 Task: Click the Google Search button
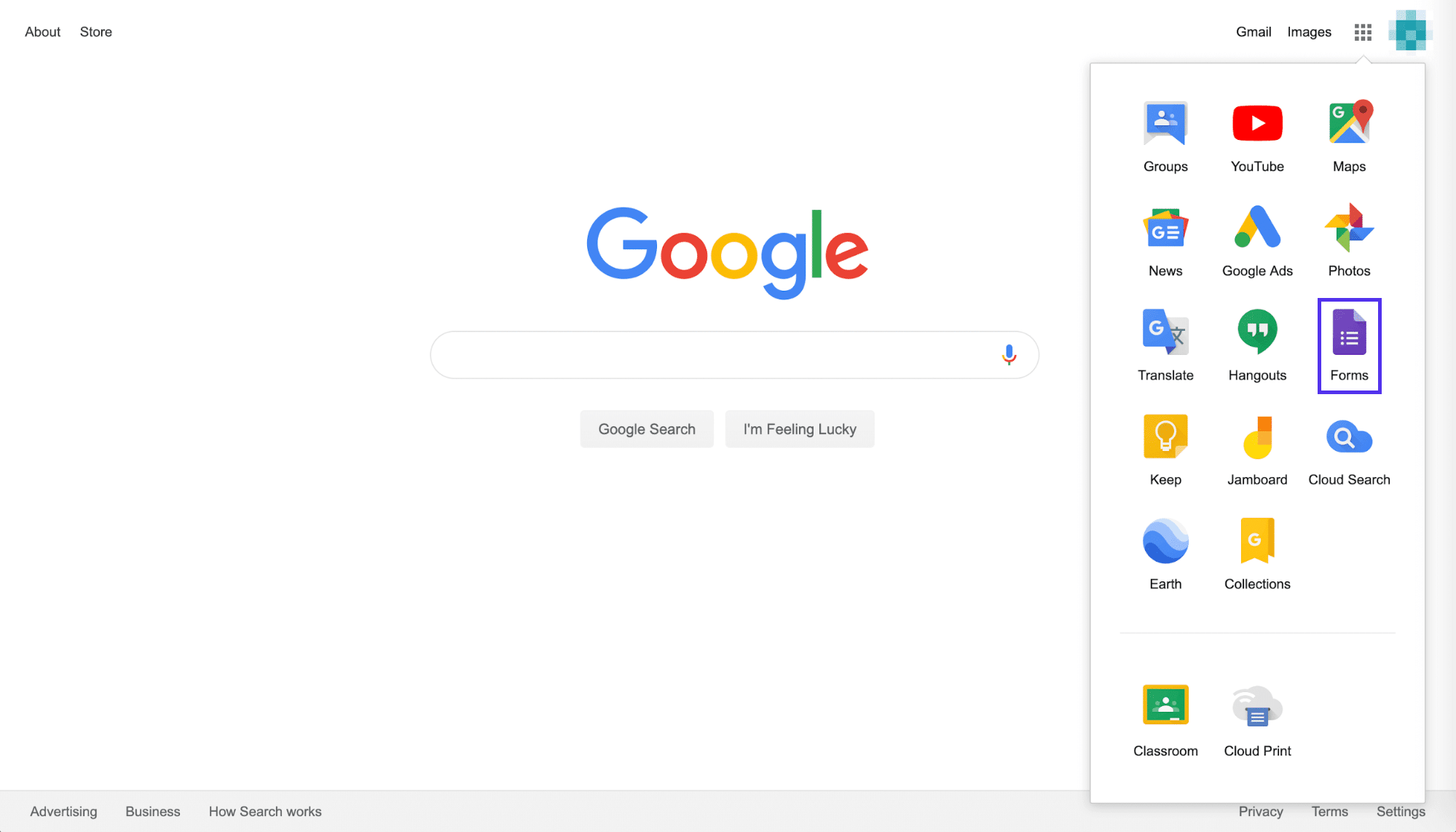point(647,429)
